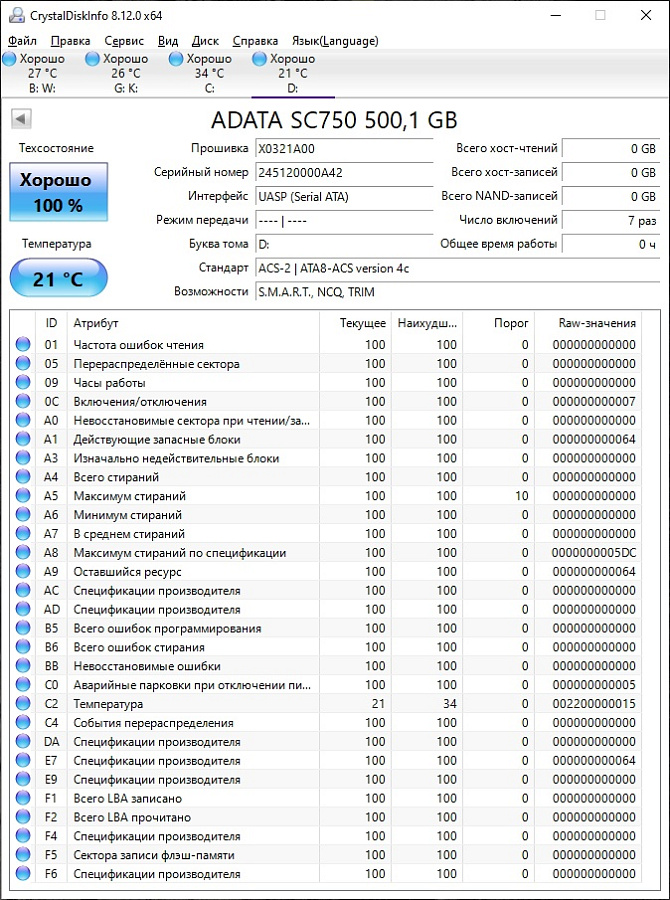The width and height of the screenshot is (670, 900).
Task: Click status icon for ID A0 row
Action: (x=23, y=420)
